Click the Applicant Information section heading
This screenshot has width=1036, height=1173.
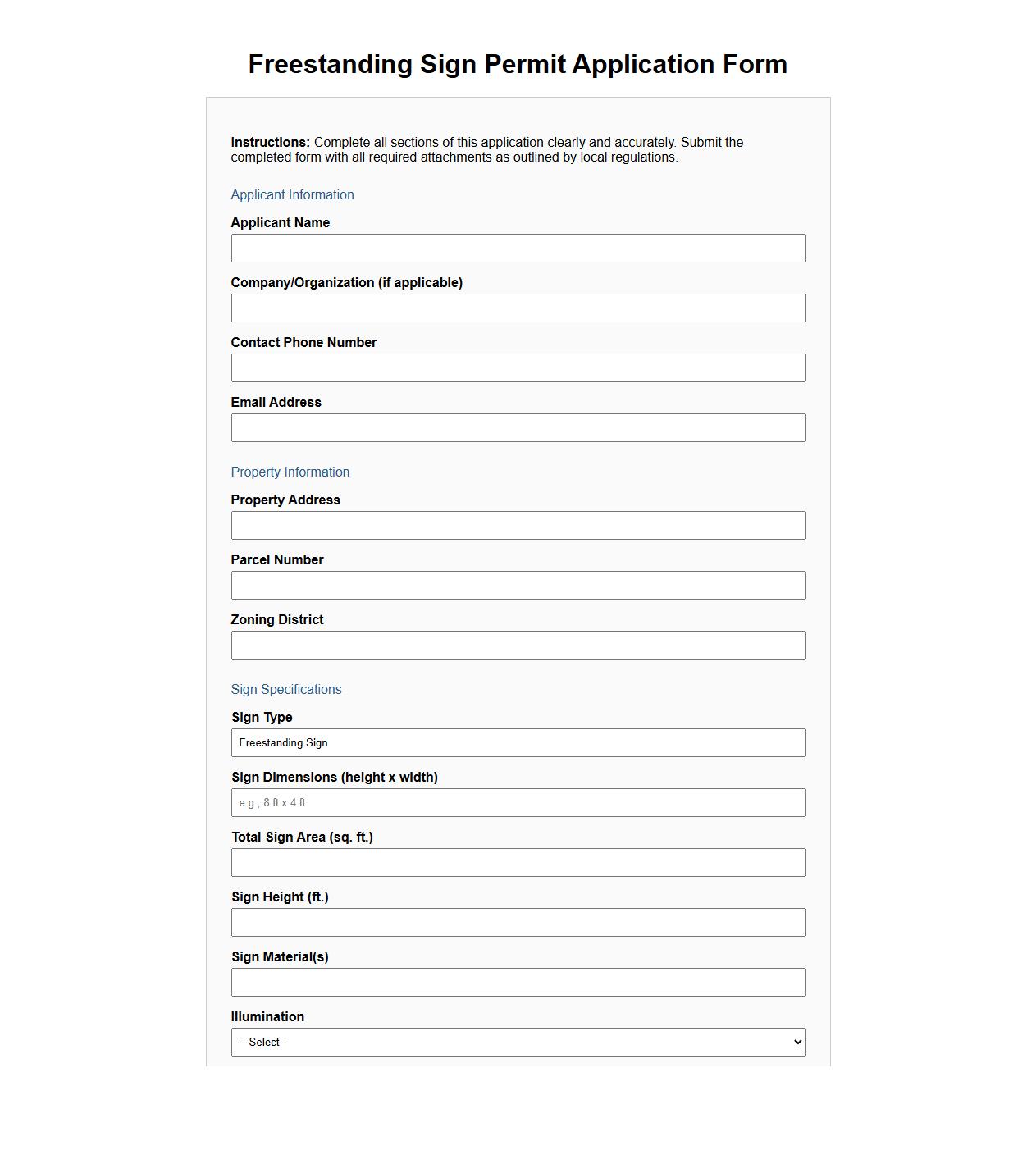point(292,194)
